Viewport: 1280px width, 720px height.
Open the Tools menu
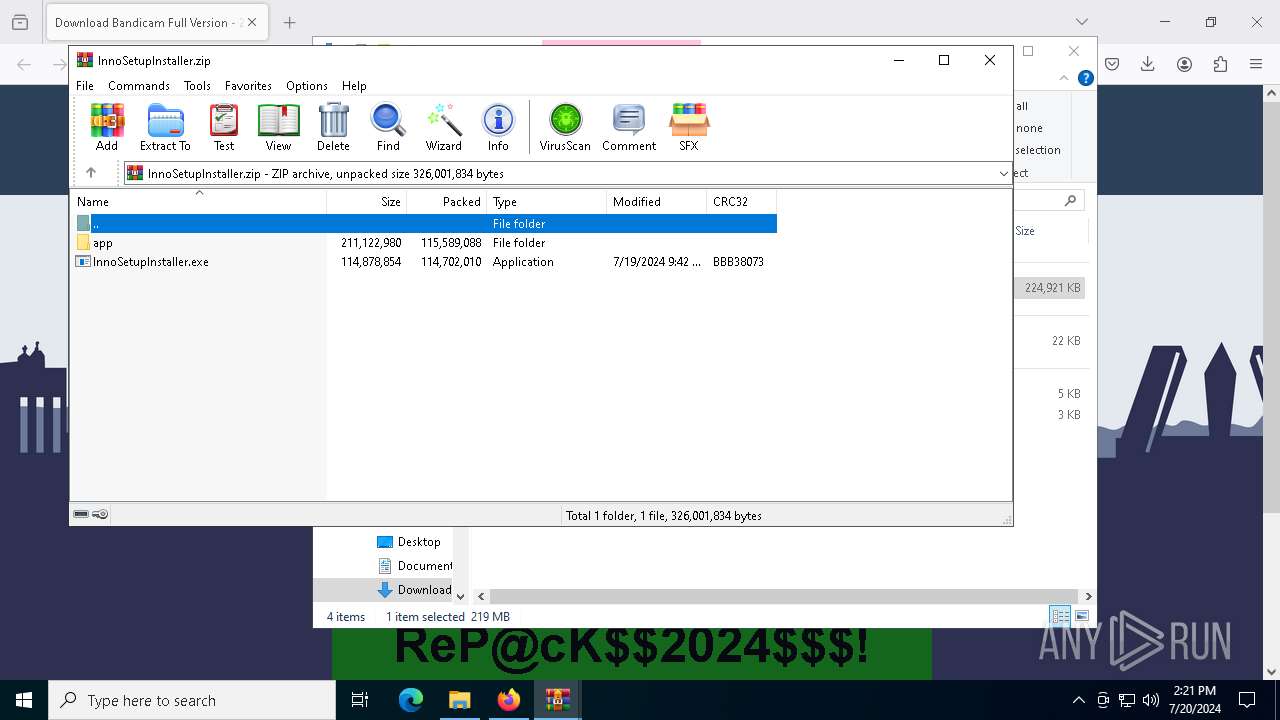click(x=197, y=86)
